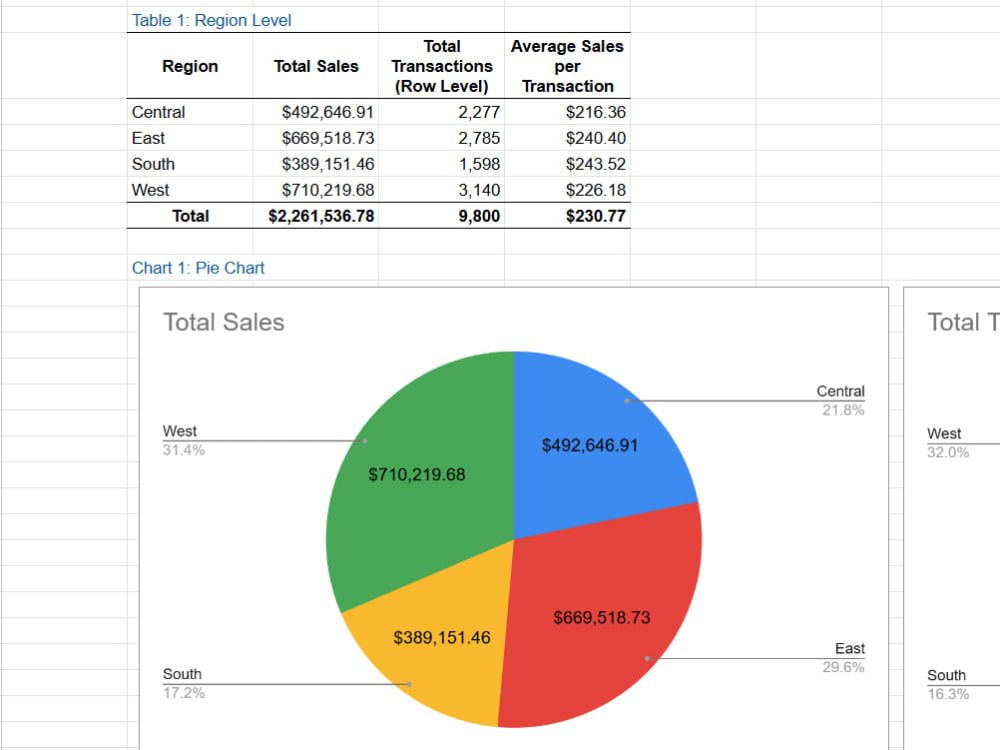The width and height of the screenshot is (1000, 750).
Task: Click the $710,219.68 label on the chart
Action: [416, 475]
